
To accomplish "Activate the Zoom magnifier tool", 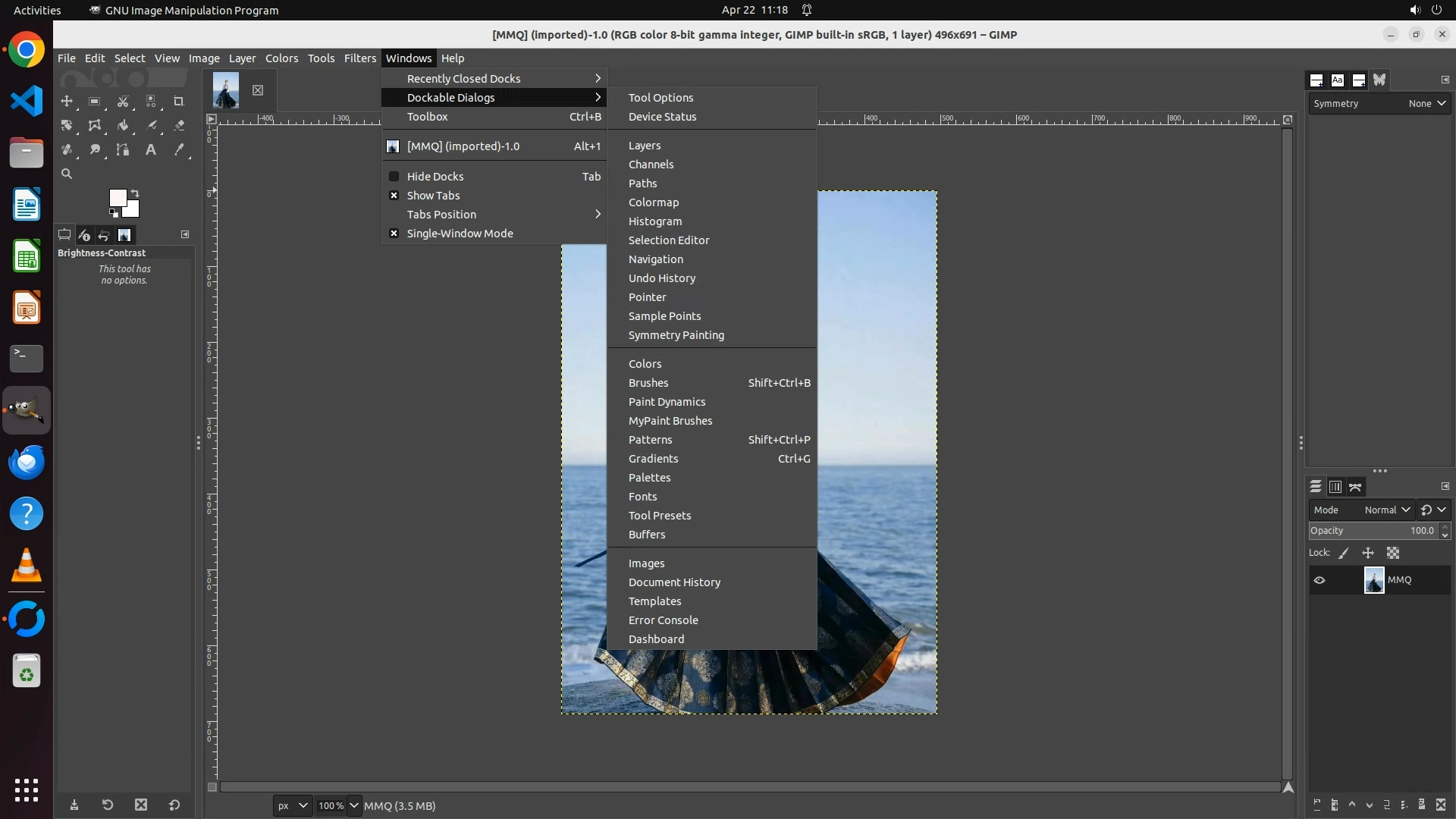I will 67,174.
